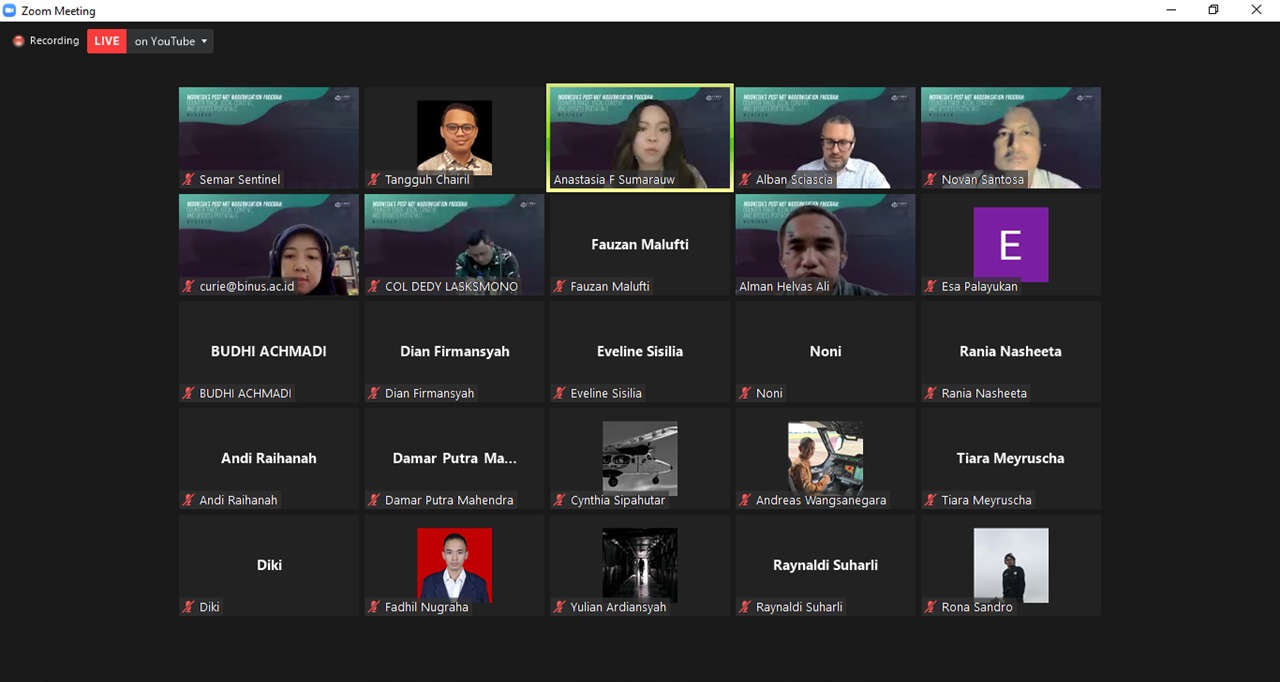Select Rona Sandro's profile photo tile
This screenshot has width=1280, height=682.
[x=1010, y=565]
